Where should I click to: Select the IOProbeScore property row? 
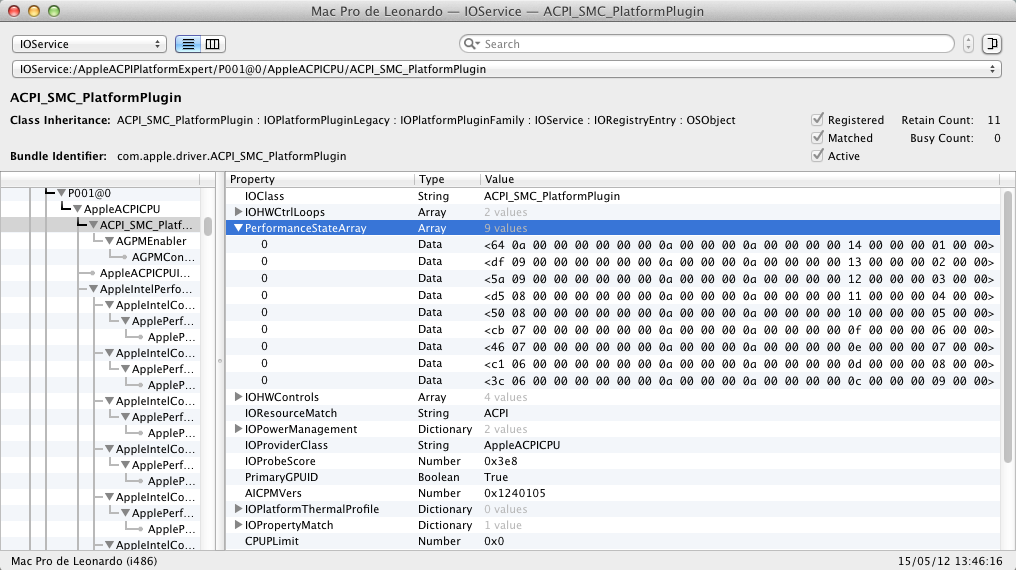612,461
